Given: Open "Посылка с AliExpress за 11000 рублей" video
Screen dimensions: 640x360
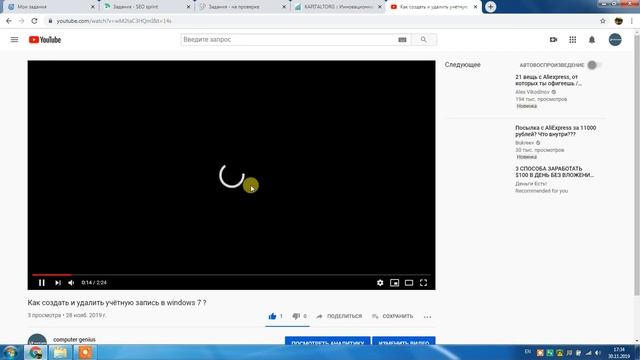Looking at the screenshot, I should [x=556, y=131].
